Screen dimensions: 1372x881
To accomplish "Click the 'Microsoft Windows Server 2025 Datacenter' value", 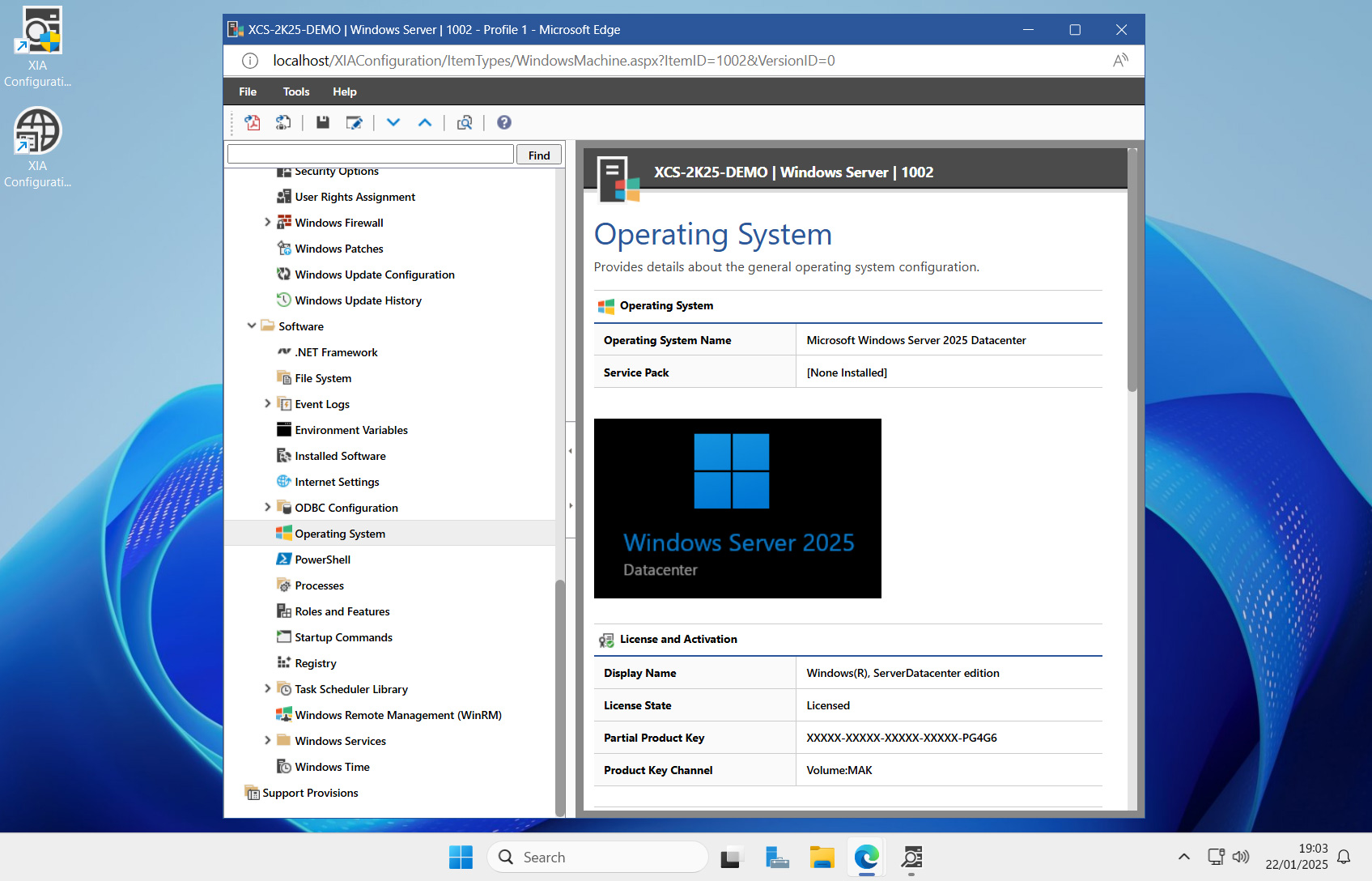I will [916, 340].
